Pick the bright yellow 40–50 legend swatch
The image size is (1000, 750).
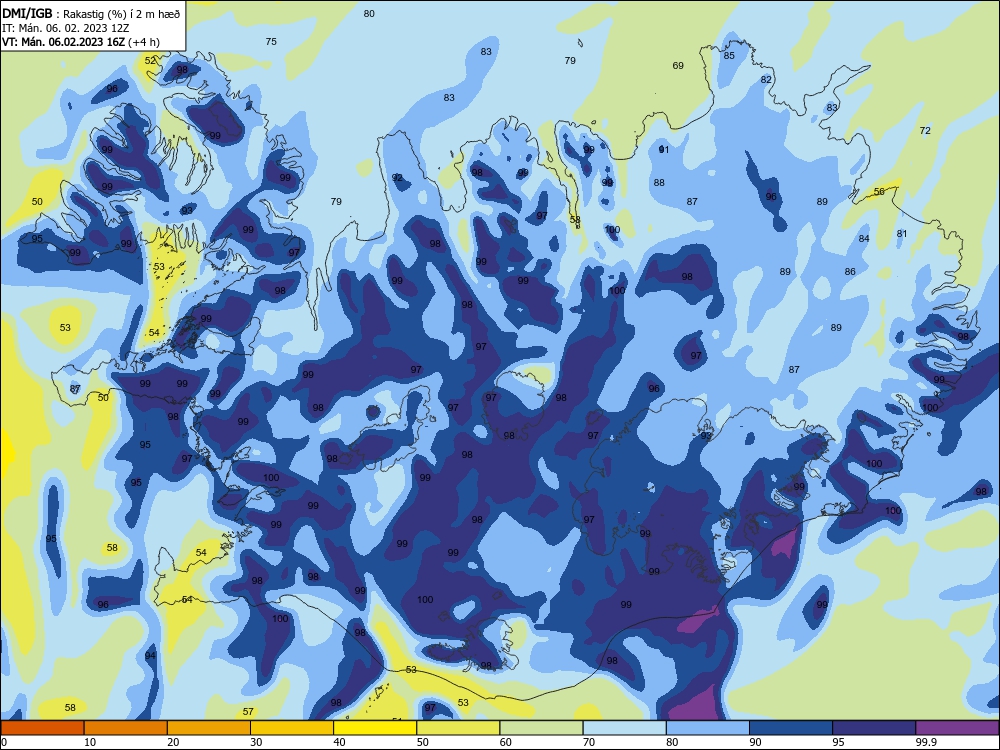(x=375, y=728)
